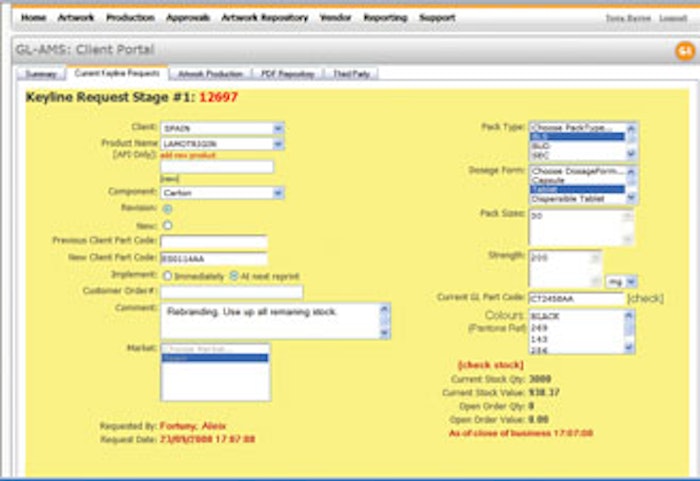This screenshot has height=481, width=700.
Task: Focus the New Client Part Code field
Action: [214, 259]
